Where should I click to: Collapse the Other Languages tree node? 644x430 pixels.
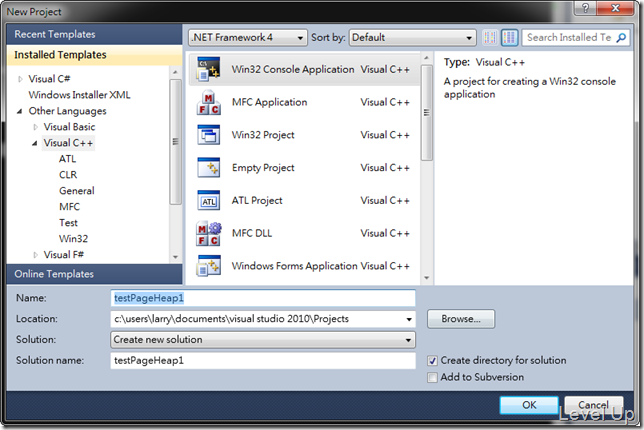click(19, 111)
